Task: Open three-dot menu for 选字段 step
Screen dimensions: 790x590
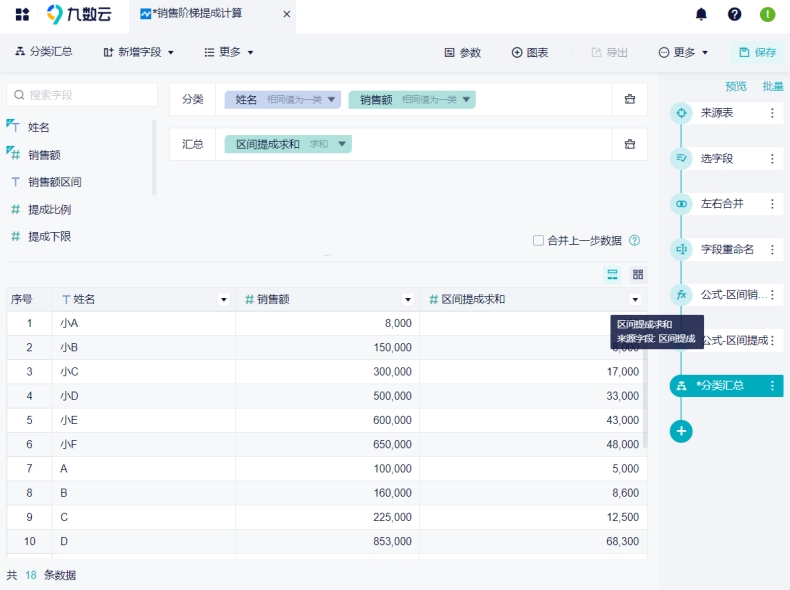Action: tap(772, 158)
